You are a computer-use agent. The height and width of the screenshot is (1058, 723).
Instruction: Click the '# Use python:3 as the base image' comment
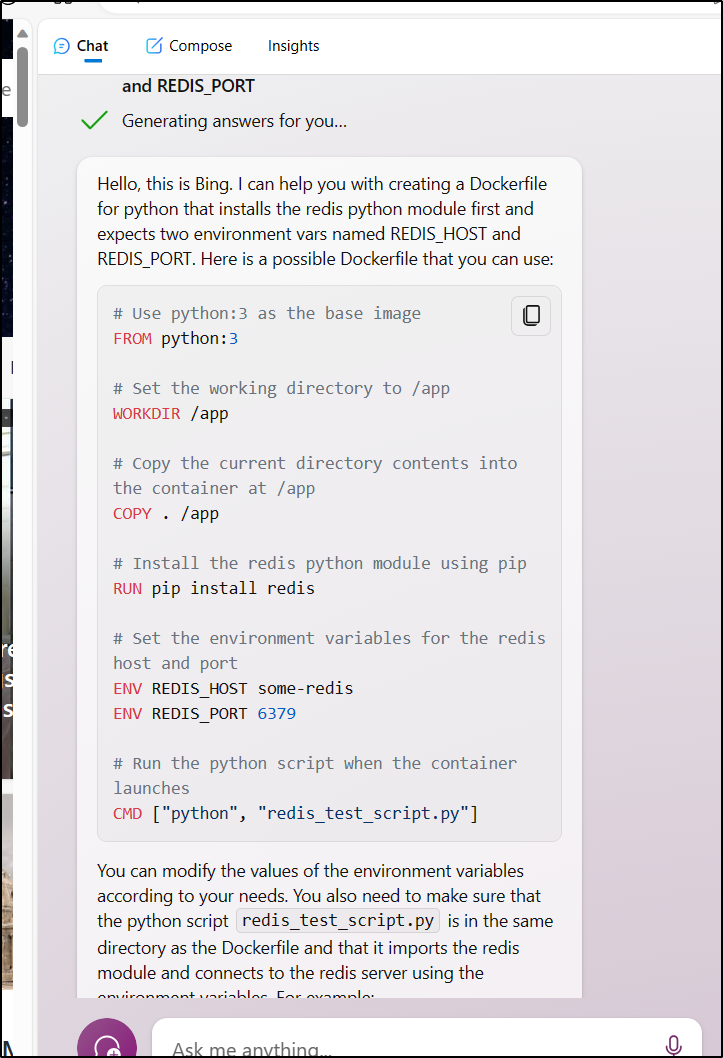pos(267,314)
